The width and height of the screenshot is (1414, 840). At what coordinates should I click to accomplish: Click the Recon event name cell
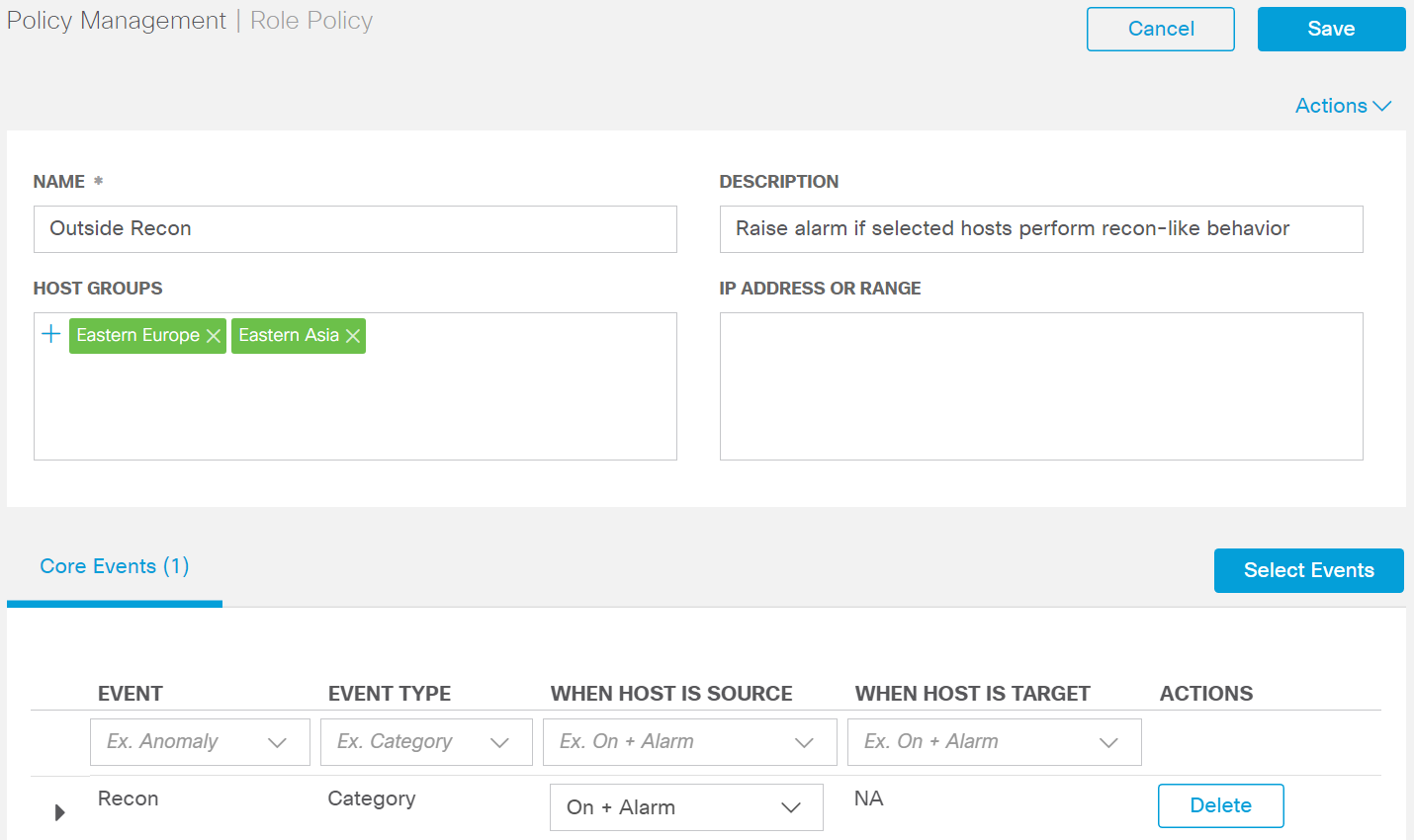coord(129,798)
